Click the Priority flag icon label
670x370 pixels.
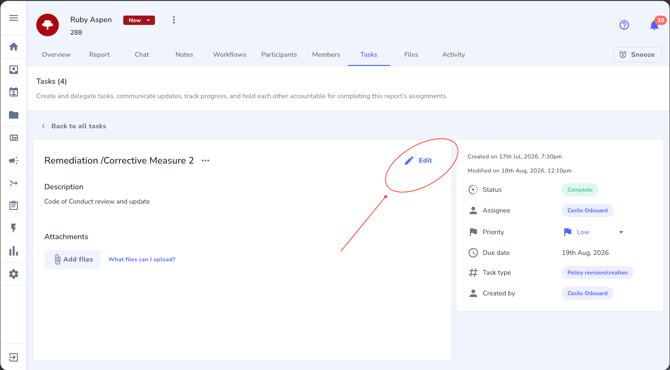point(473,232)
